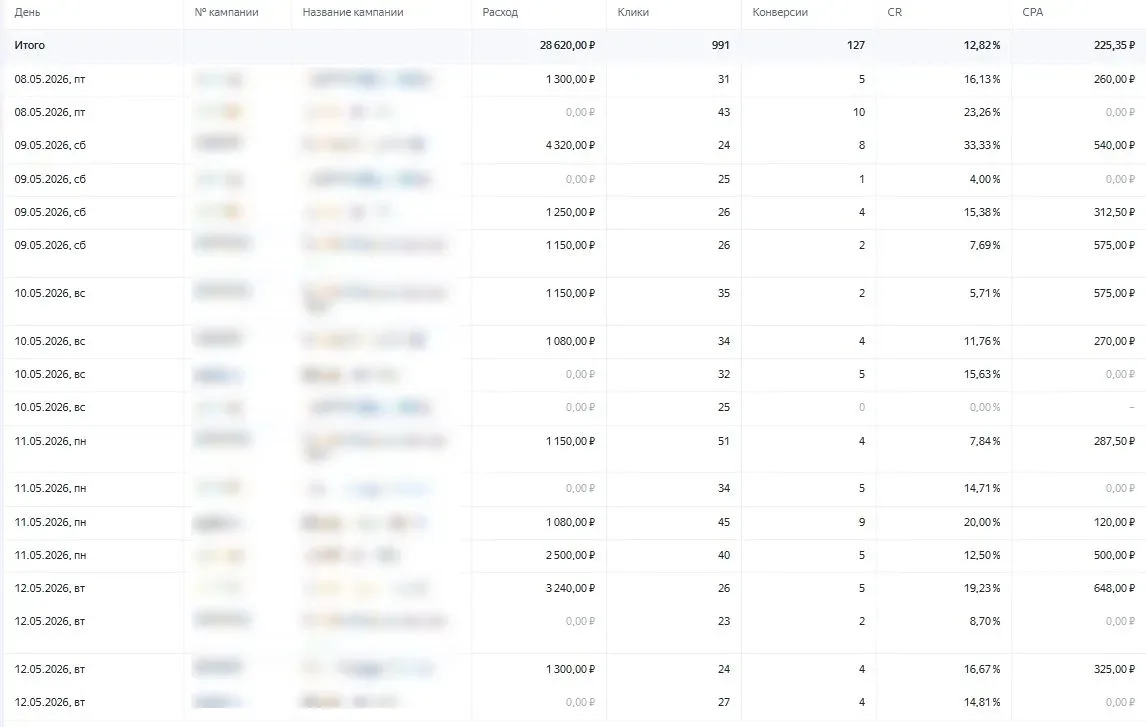Click total CR value 12,82%

pos(982,45)
